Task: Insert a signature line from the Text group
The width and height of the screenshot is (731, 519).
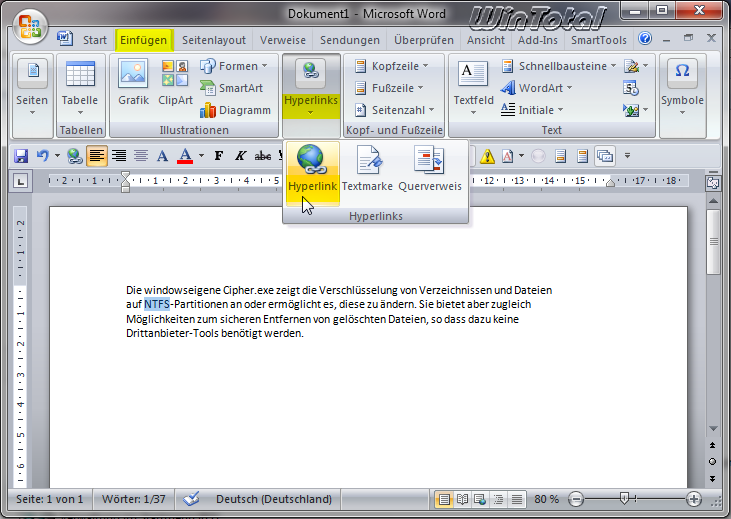Action: click(636, 66)
